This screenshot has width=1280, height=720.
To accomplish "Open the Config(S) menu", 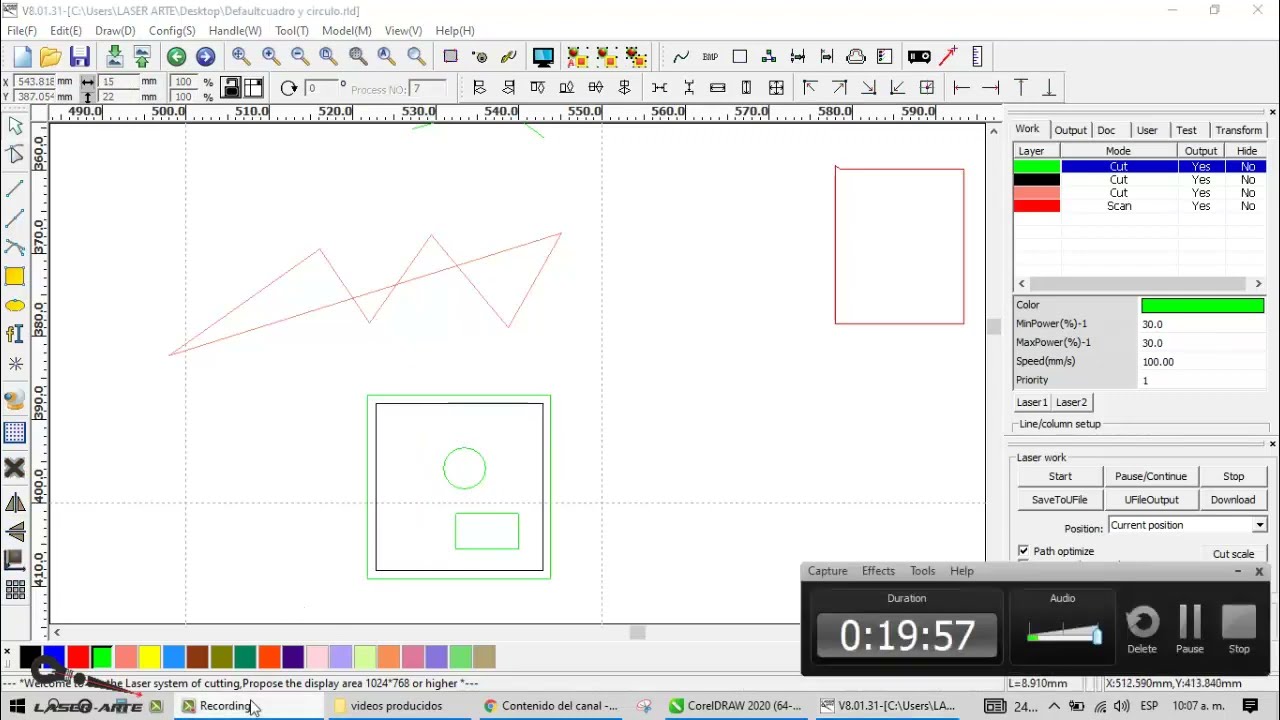I will pyautogui.click(x=172, y=31).
